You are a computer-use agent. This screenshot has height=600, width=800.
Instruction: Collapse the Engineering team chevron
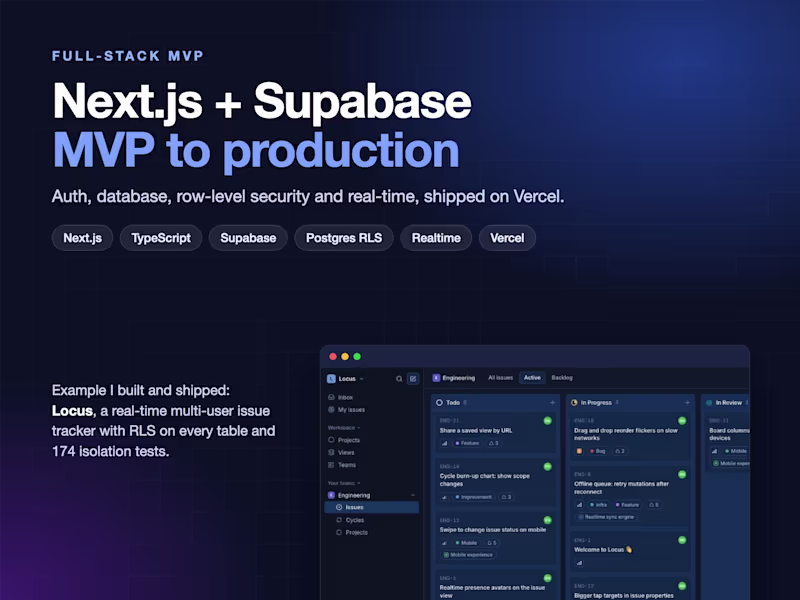click(413, 495)
